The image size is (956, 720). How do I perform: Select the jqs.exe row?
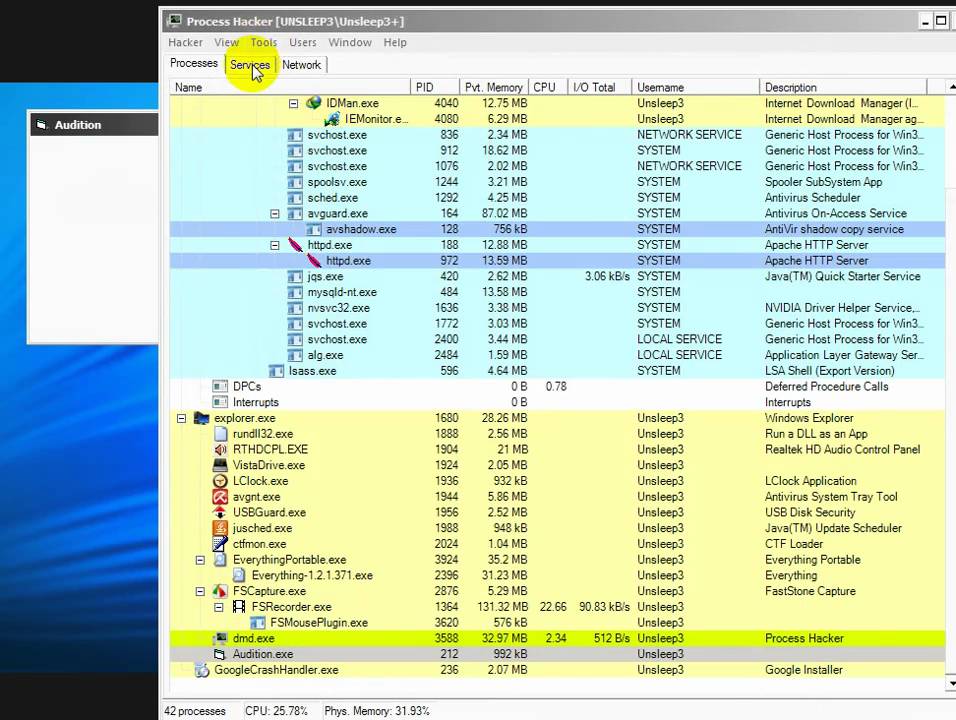(557, 276)
